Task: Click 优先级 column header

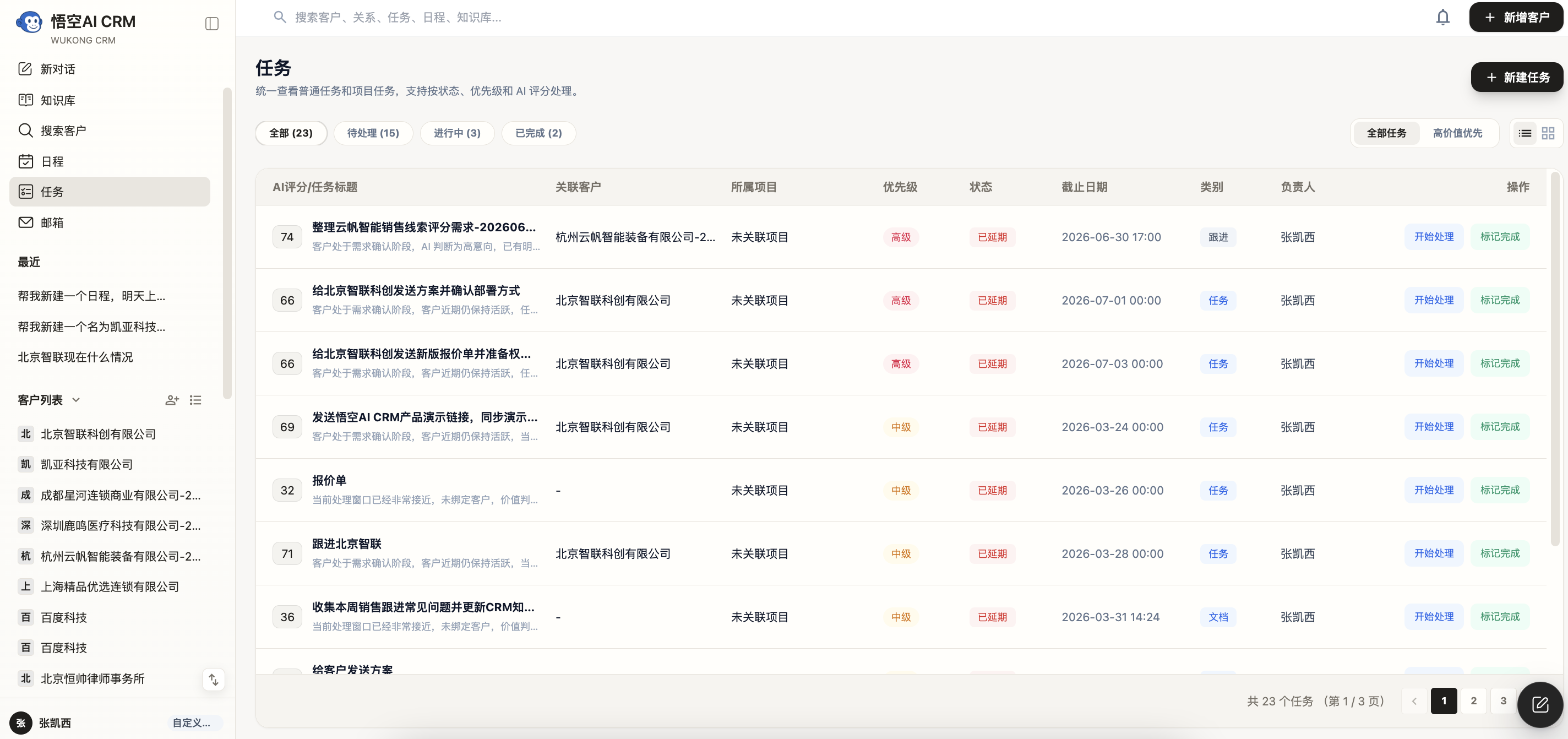Action: [x=900, y=187]
